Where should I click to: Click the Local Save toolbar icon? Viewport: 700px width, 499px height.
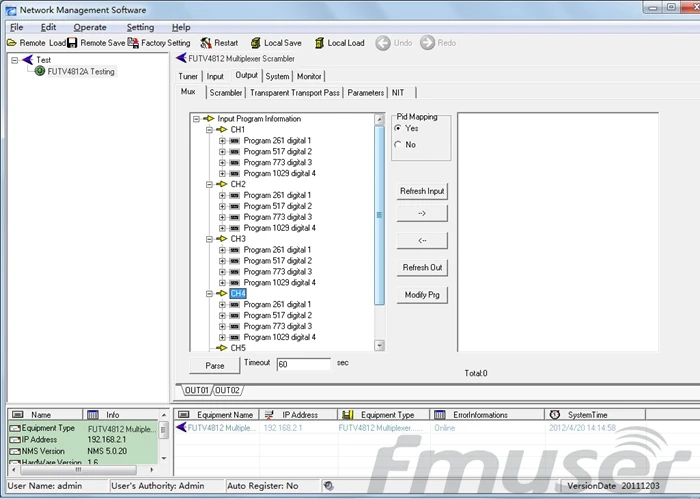click(x=255, y=43)
